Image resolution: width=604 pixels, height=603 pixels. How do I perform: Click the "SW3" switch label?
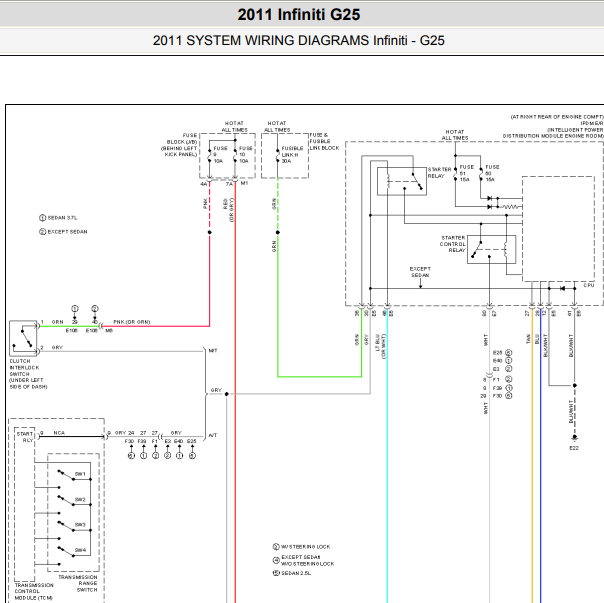click(x=80, y=525)
